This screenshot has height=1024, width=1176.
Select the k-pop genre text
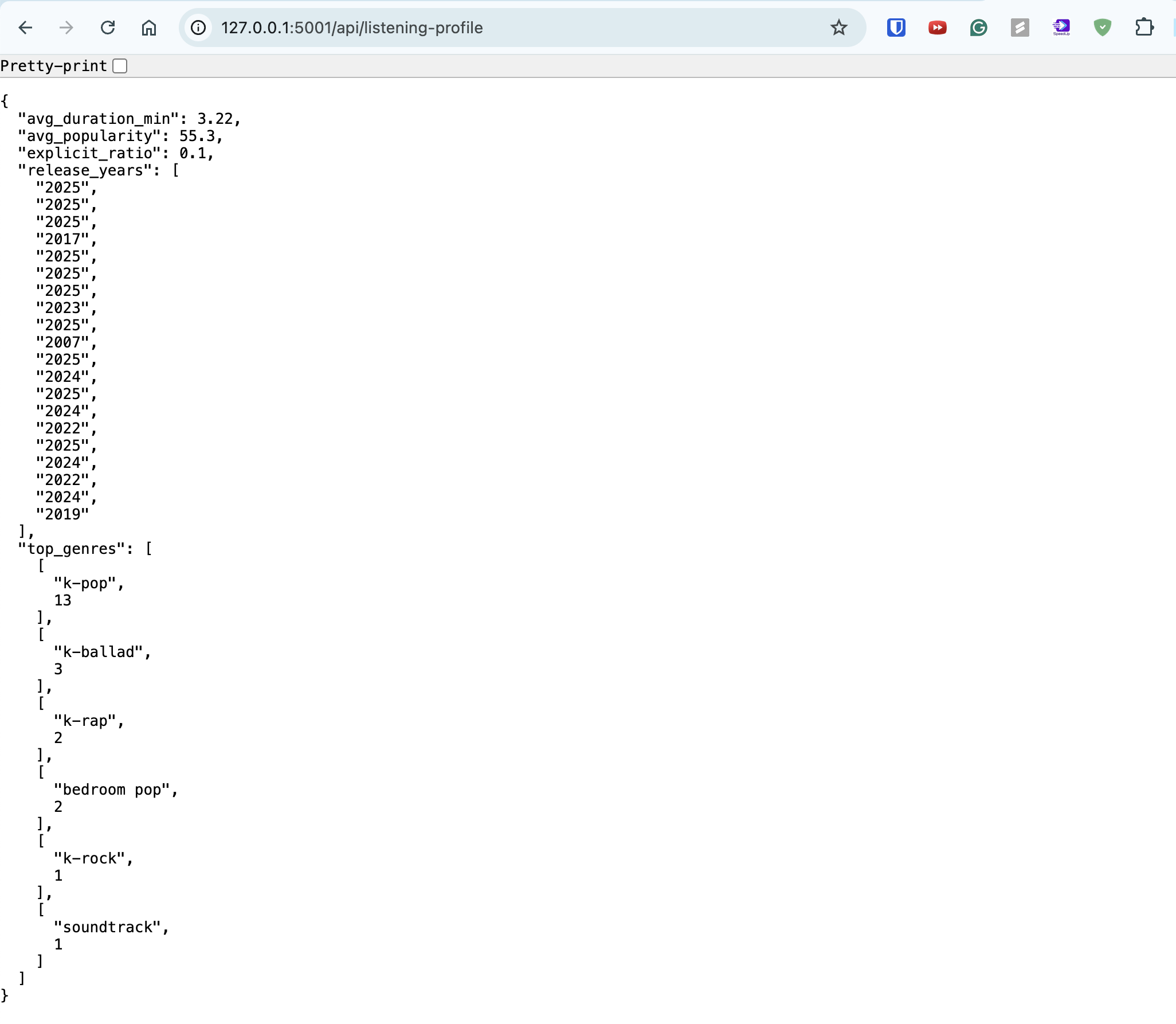89,584
